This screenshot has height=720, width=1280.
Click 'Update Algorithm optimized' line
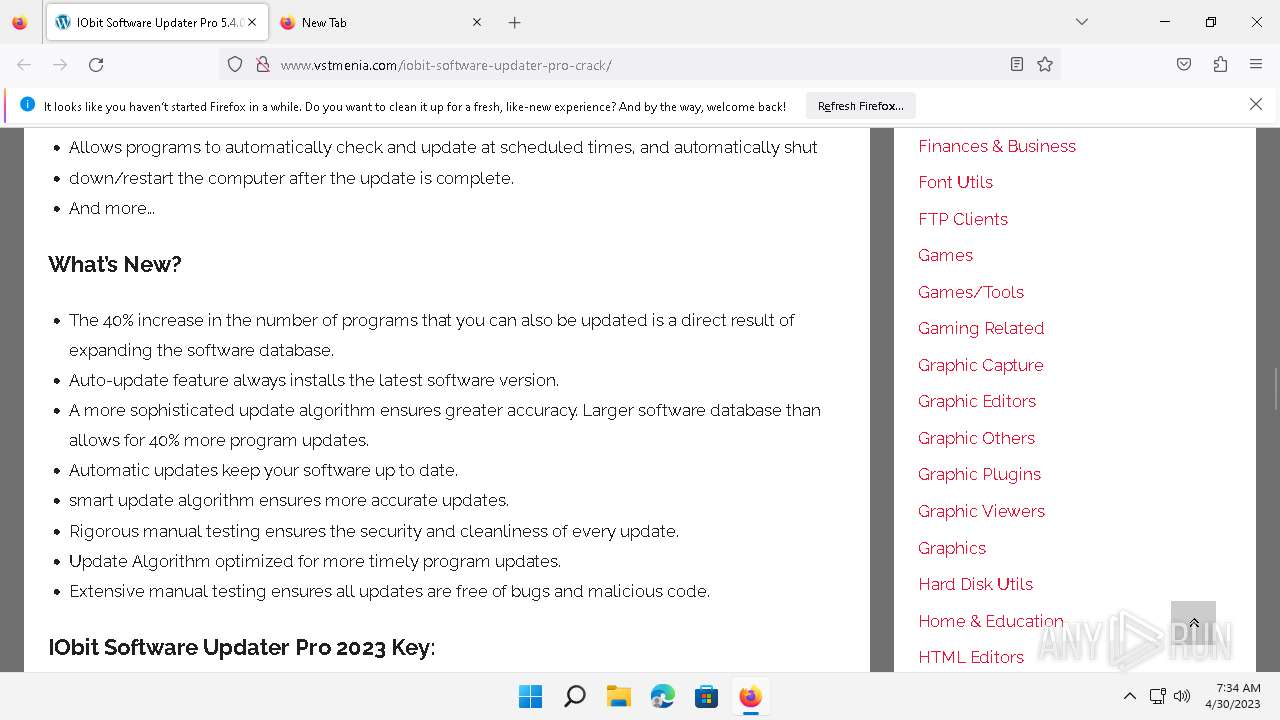click(x=315, y=561)
